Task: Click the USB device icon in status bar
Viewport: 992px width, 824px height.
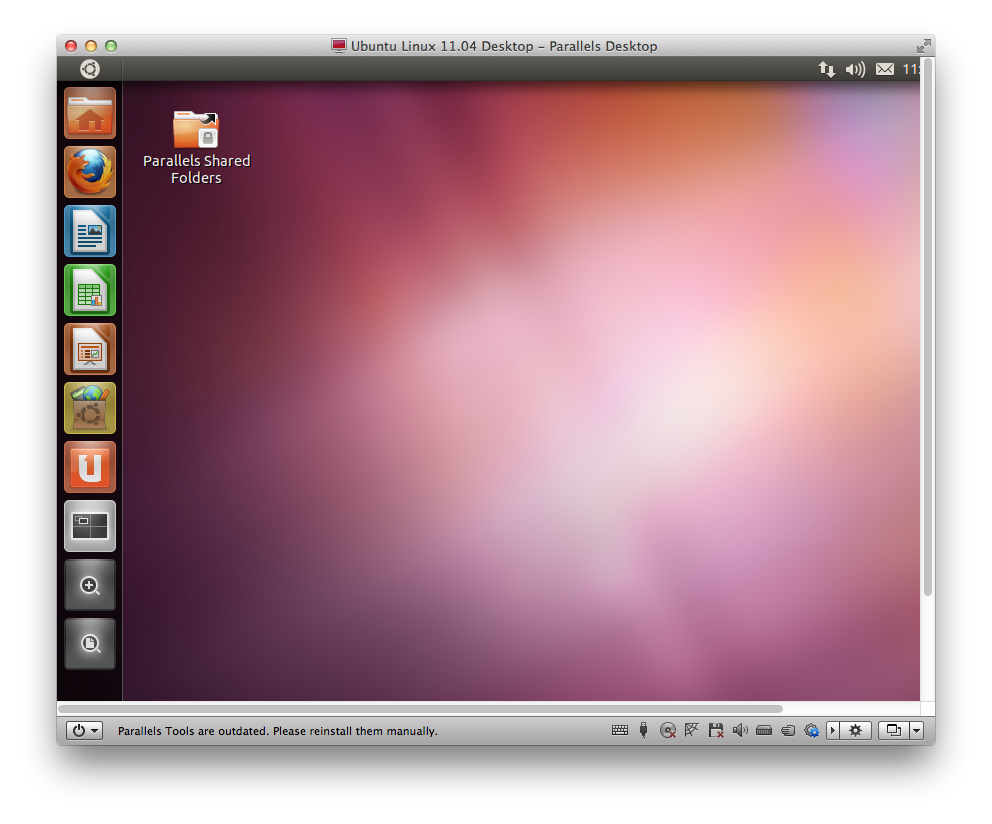Action: [643, 730]
